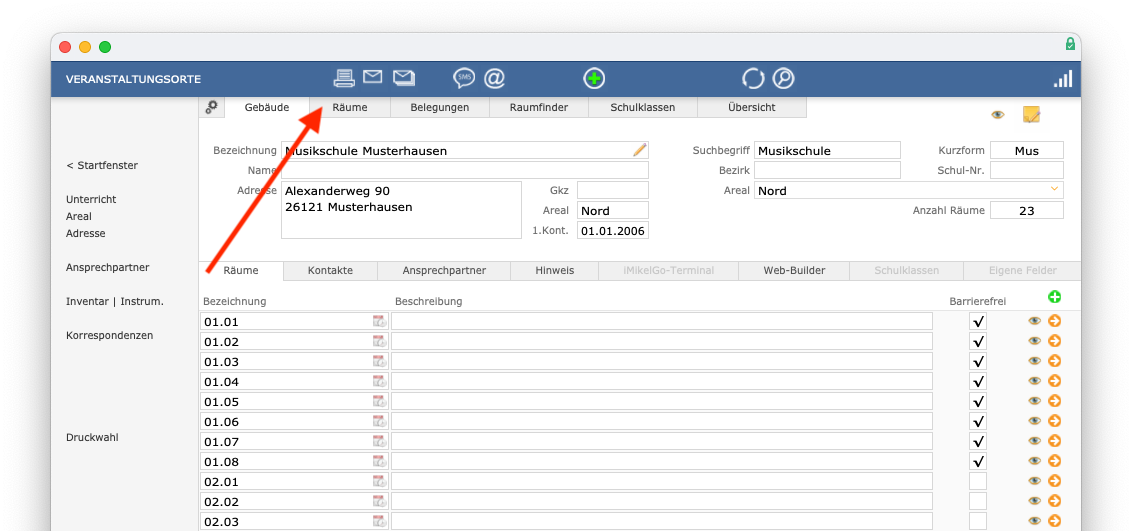Open the Raumfinder tab
Screen dimensions: 1137x531
539,107
